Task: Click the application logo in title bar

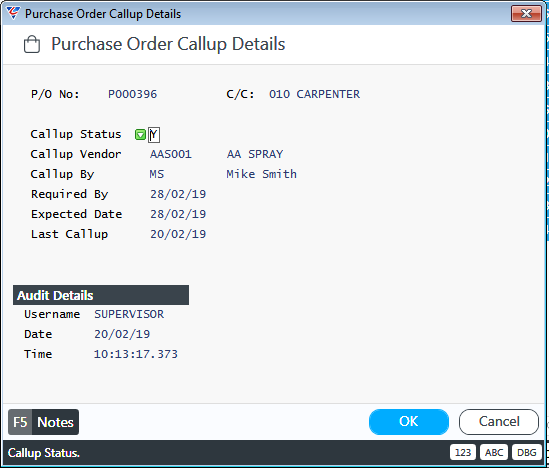Action: tap(13, 13)
